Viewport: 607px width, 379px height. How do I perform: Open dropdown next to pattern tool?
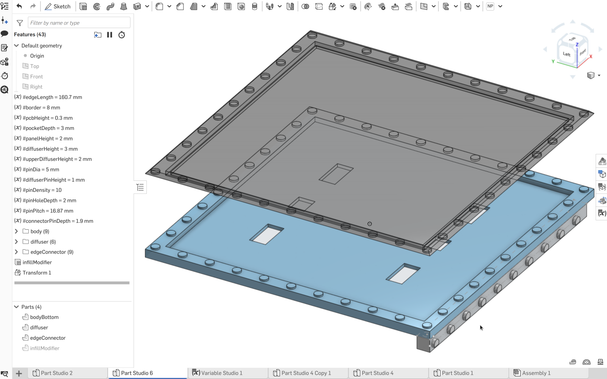[x=279, y=6]
